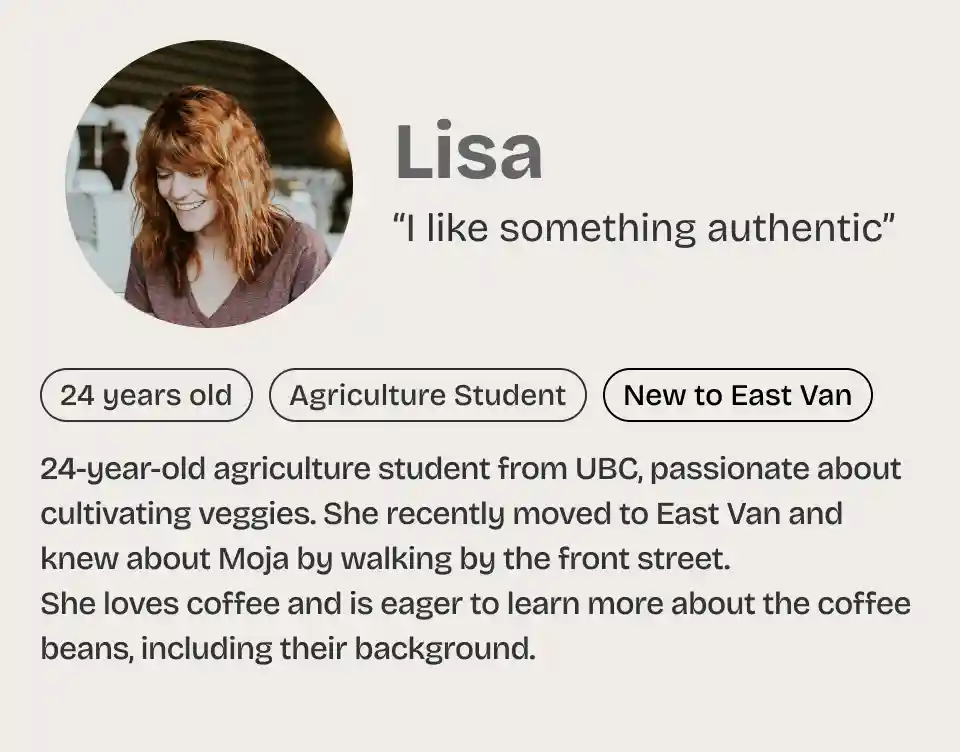
Task: Click the word "beans" on the last line
Action: pos(85,649)
